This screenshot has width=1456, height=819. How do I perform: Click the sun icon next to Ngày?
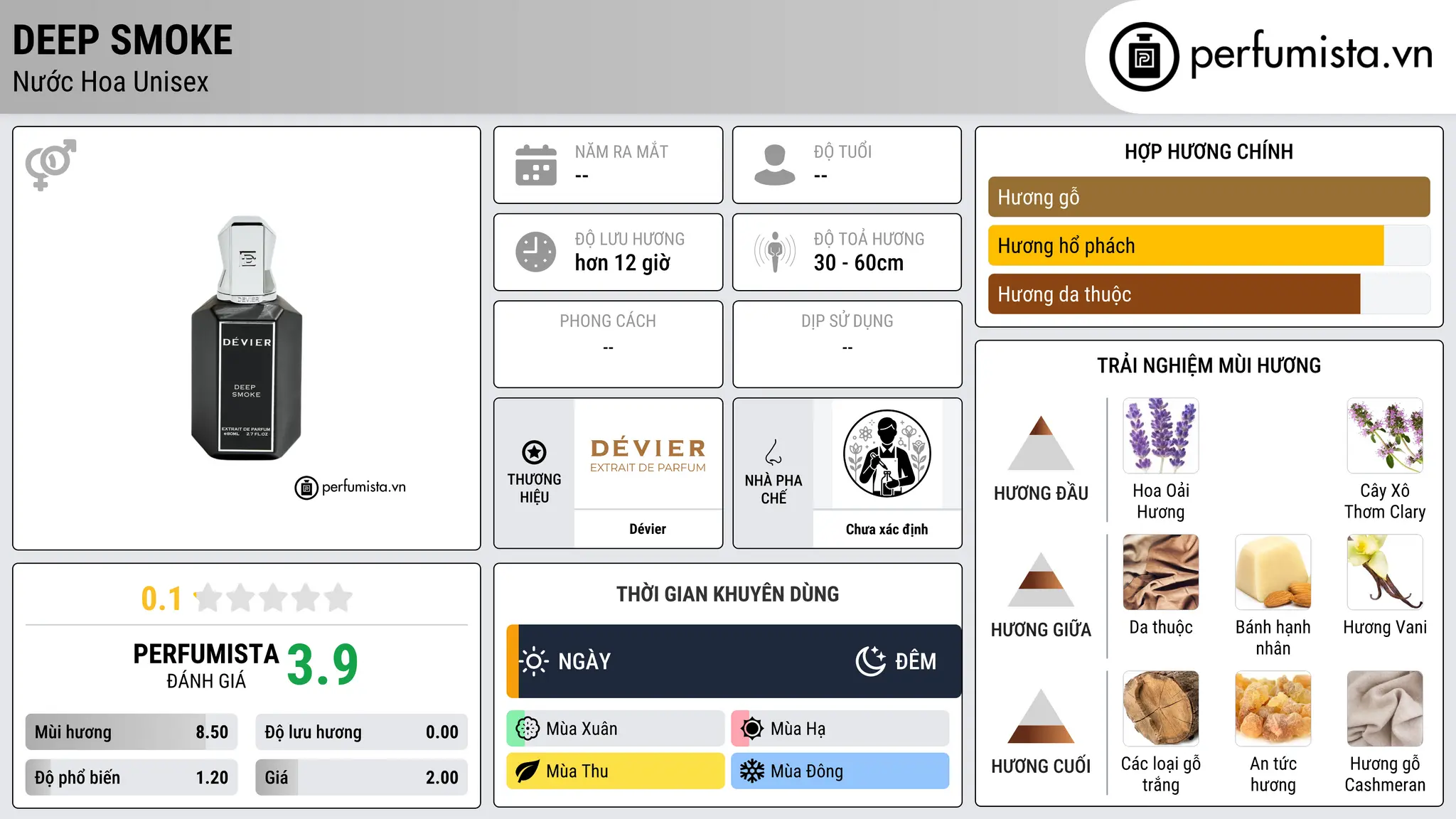[534, 661]
